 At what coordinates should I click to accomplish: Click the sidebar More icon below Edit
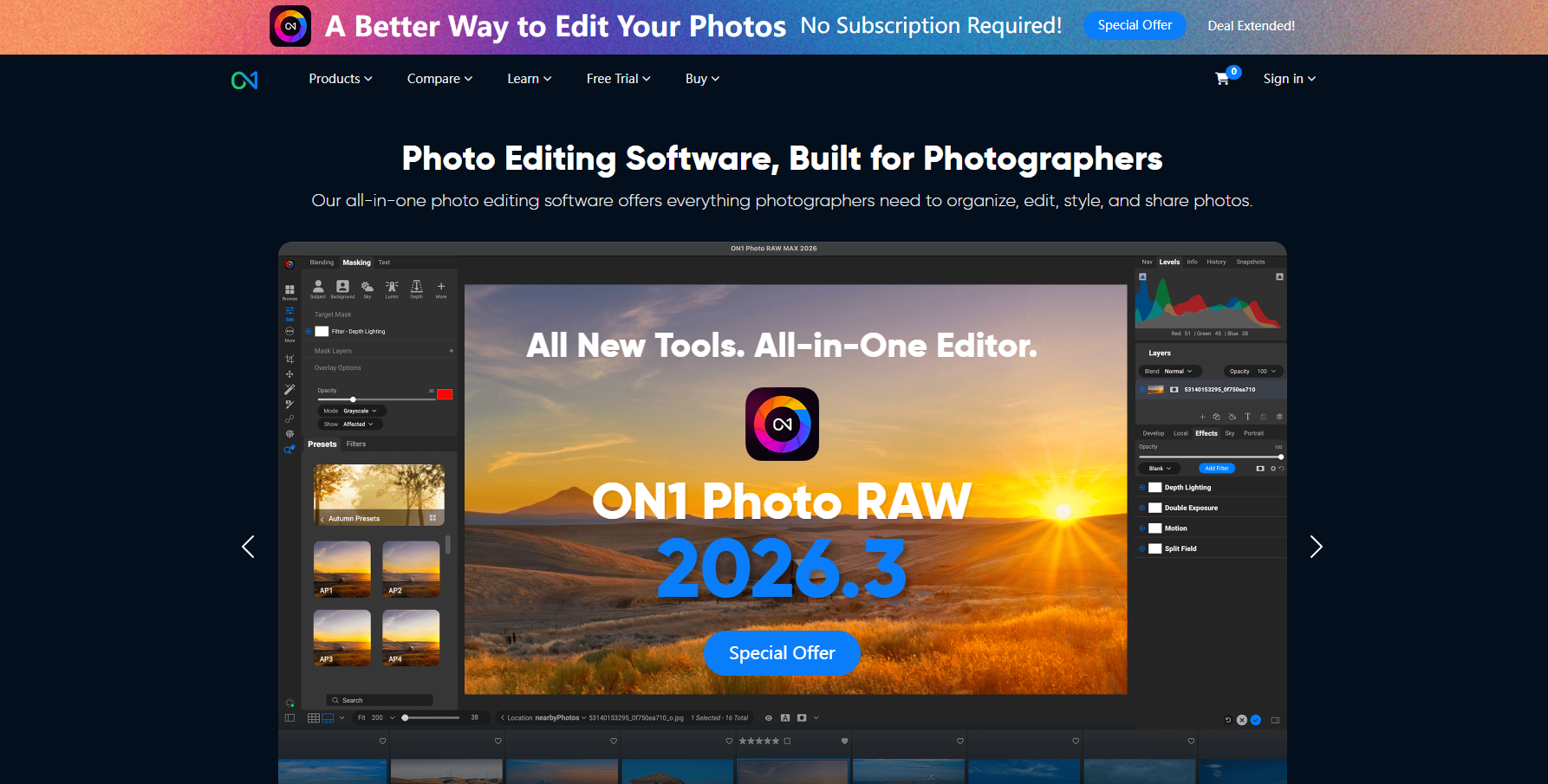coord(289,334)
